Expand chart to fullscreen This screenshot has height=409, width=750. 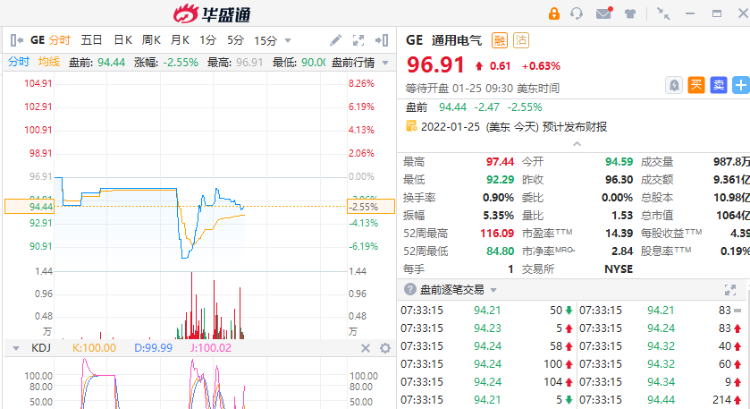tap(358, 40)
